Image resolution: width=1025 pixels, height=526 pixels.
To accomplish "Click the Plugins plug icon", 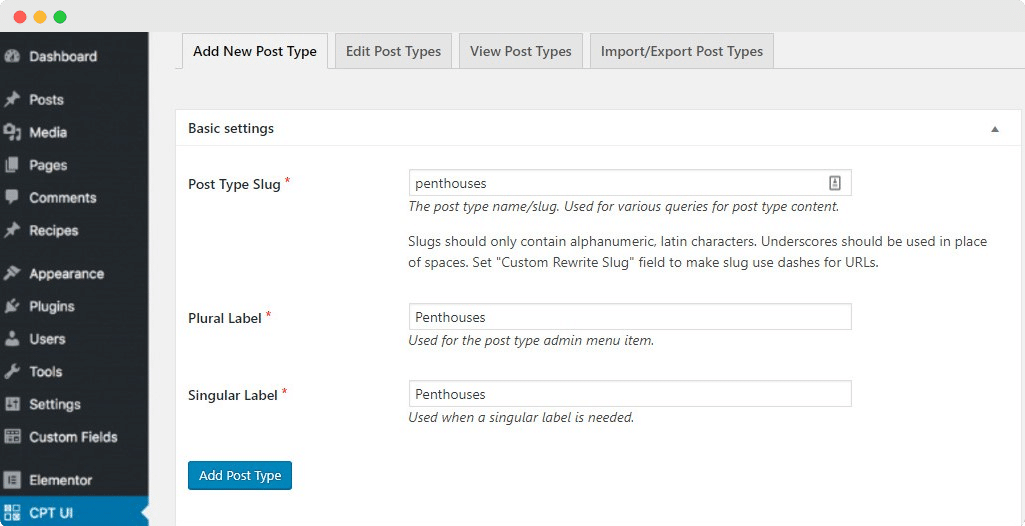I will [12, 306].
